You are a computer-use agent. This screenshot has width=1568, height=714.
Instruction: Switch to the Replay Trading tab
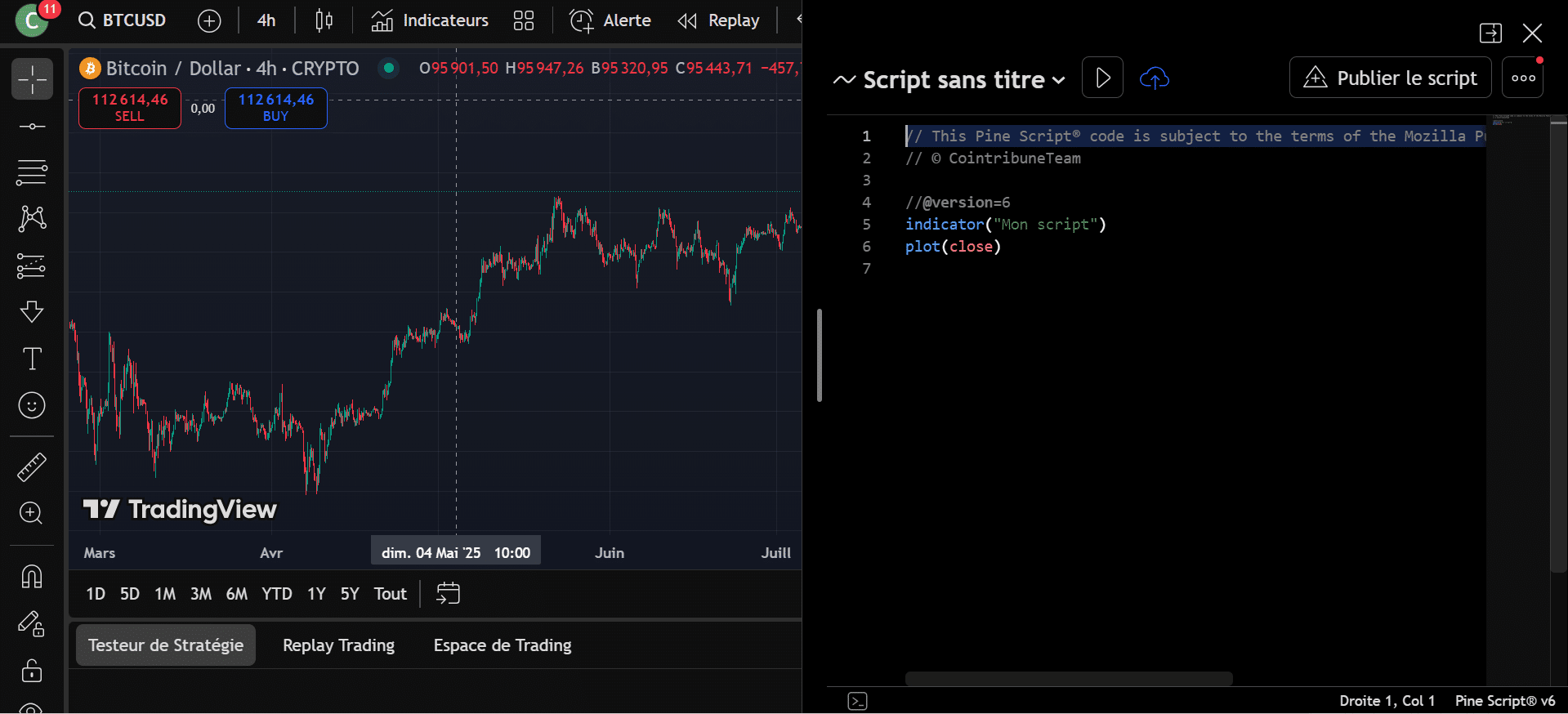(338, 645)
